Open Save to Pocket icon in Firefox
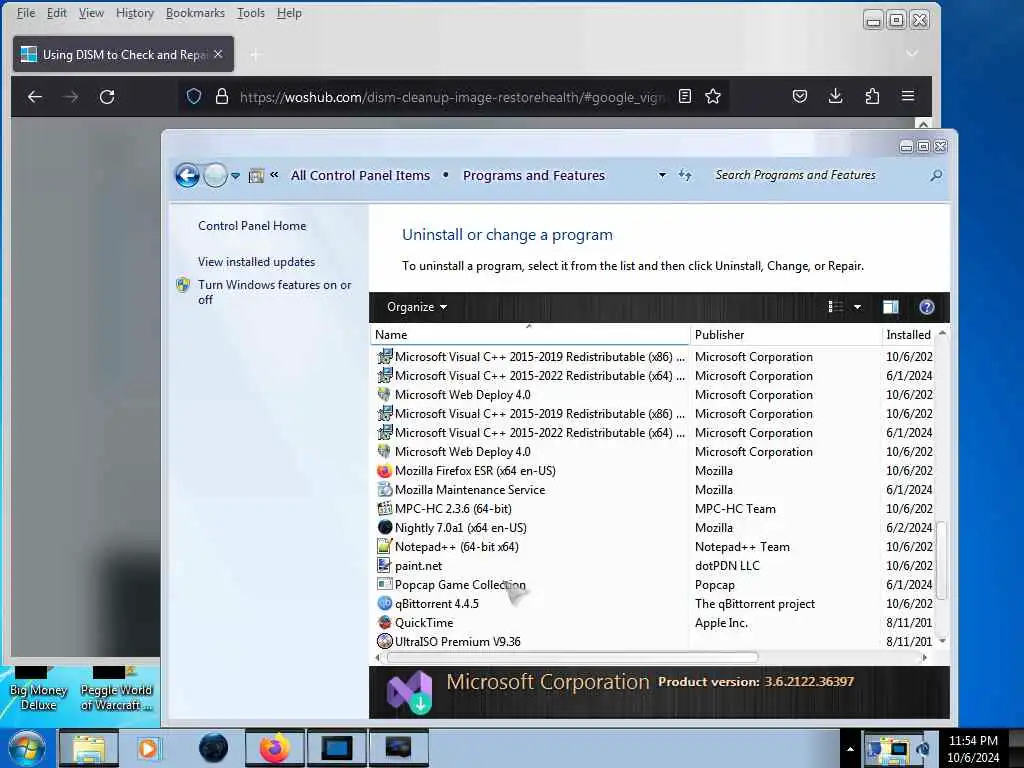 (799, 97)
